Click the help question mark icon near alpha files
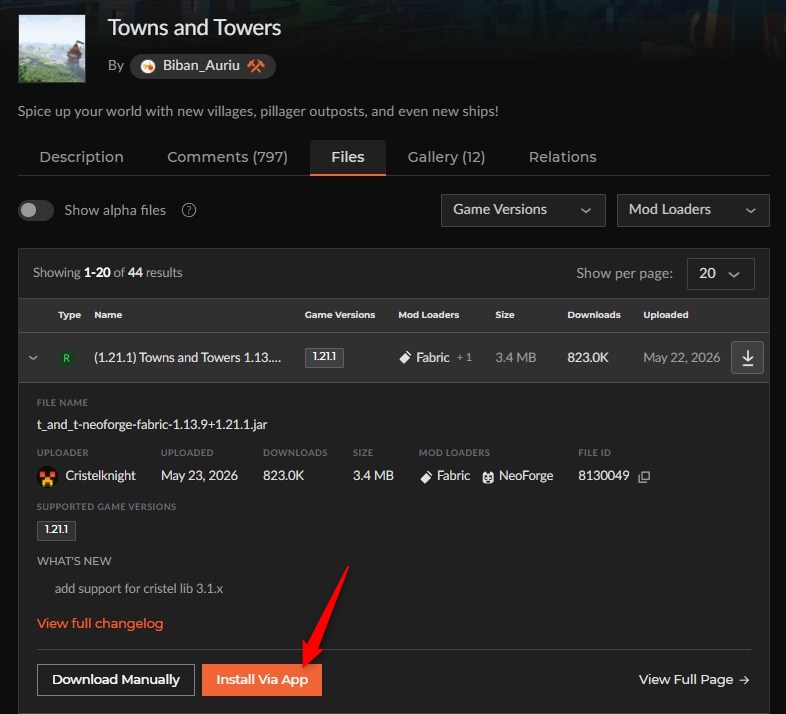 click(188, 210)
